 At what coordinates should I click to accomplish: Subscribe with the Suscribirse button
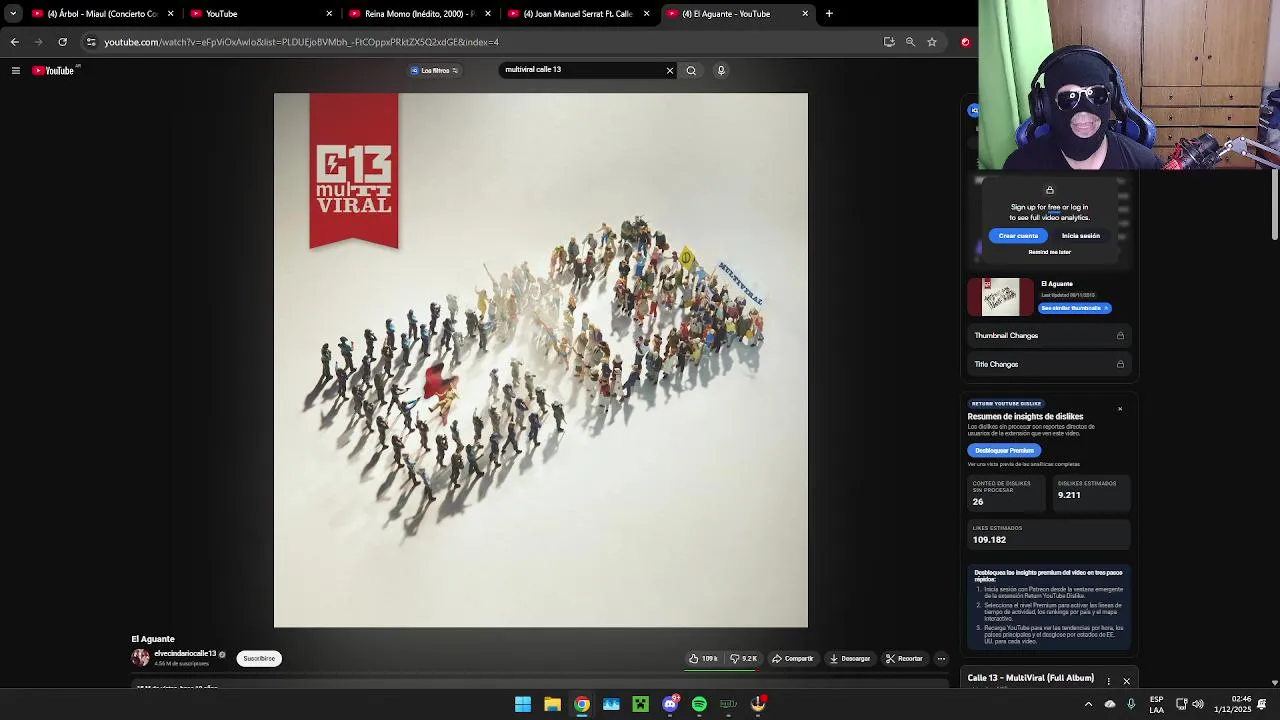click(x=259, y=658)
